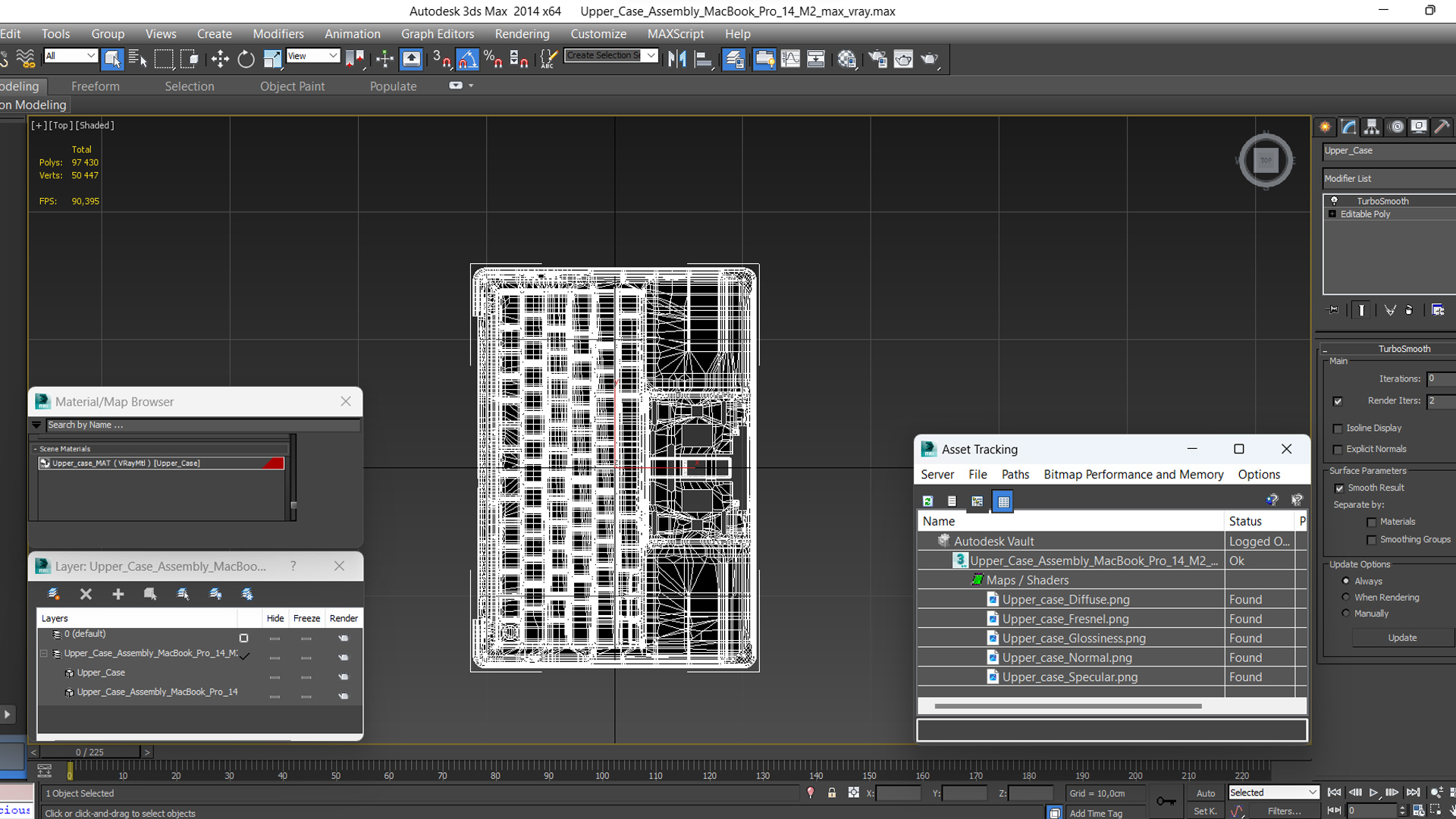Activate the Select and Rotate tool
The image size is (1456, 819).
tap(246, 58)
